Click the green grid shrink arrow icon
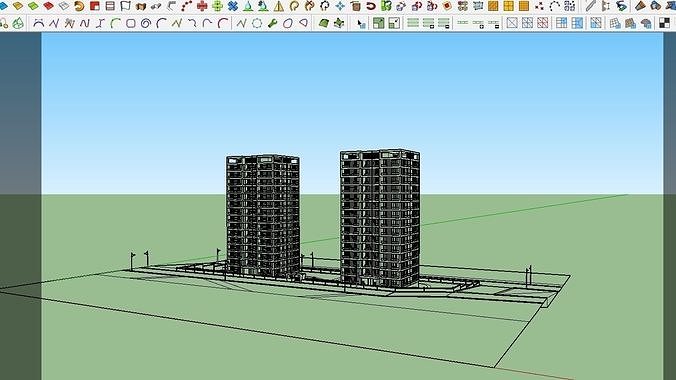Image resolution: width=676 pixels, height=380 pixels. pyautogui.click(x=394, y=23)
